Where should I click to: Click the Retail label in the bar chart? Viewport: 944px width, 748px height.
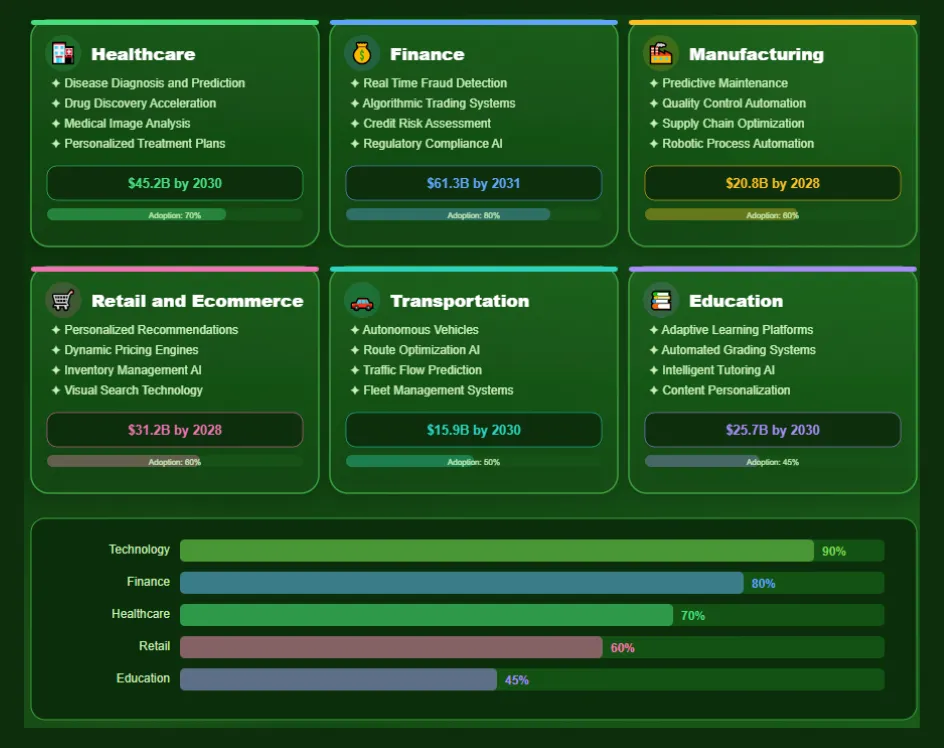click(x=155, y=646)
